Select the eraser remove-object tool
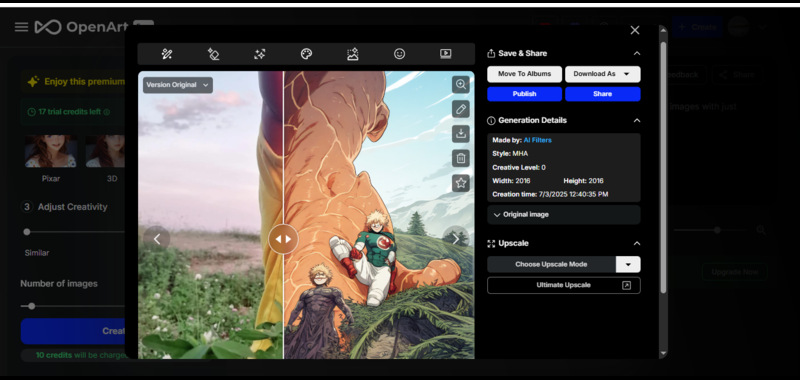 (213, 54)
